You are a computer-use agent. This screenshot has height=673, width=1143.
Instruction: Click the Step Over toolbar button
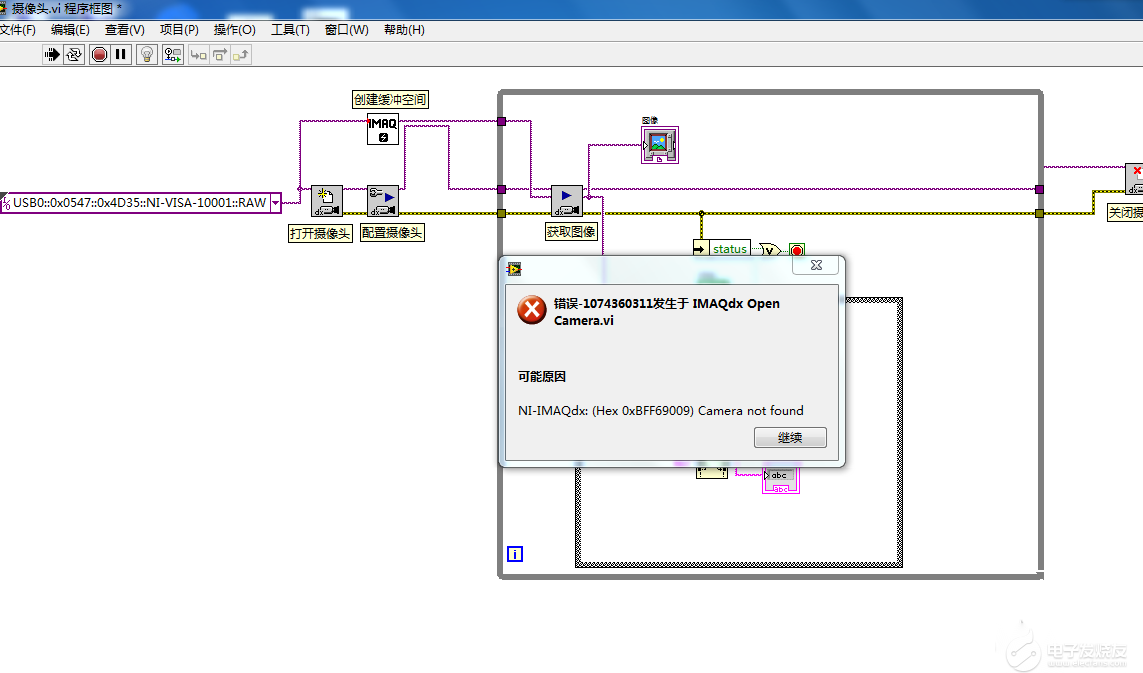[219, 54]
